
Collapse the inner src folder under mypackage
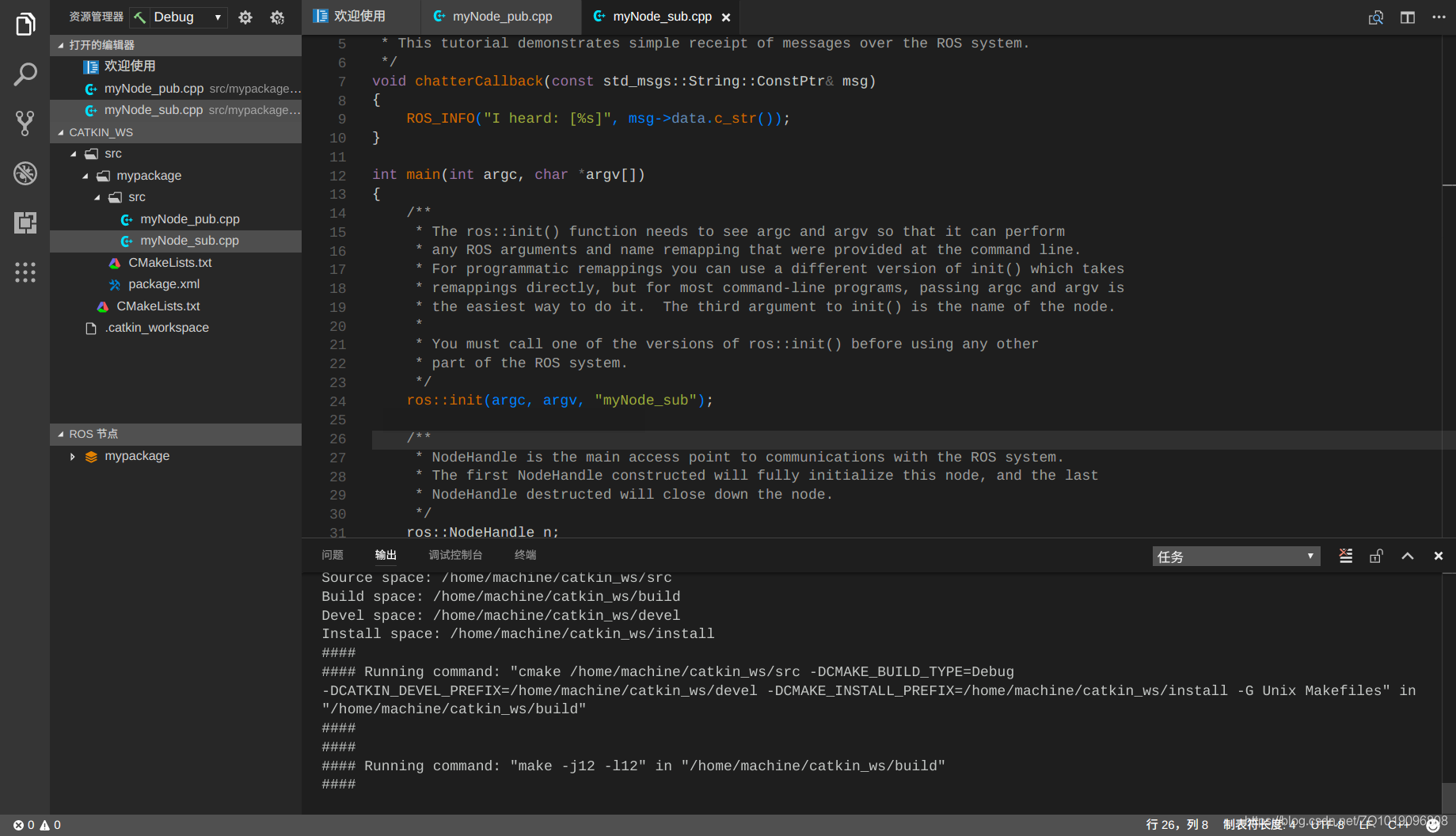[x=97, y=197]
